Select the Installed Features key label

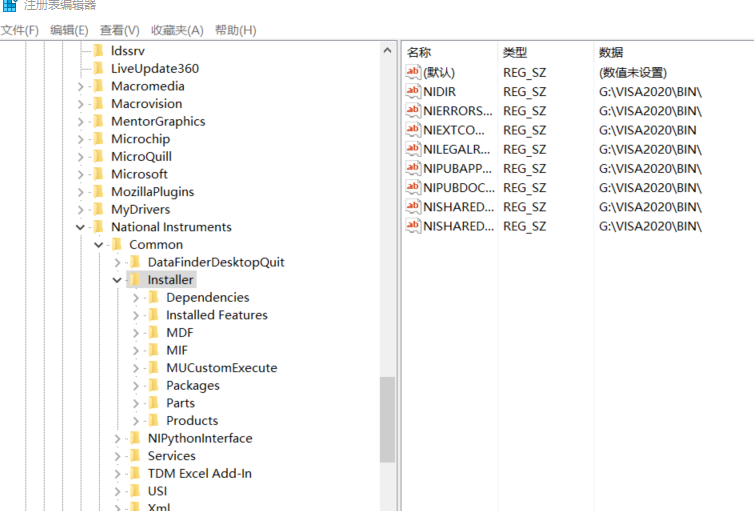point(217,315)
